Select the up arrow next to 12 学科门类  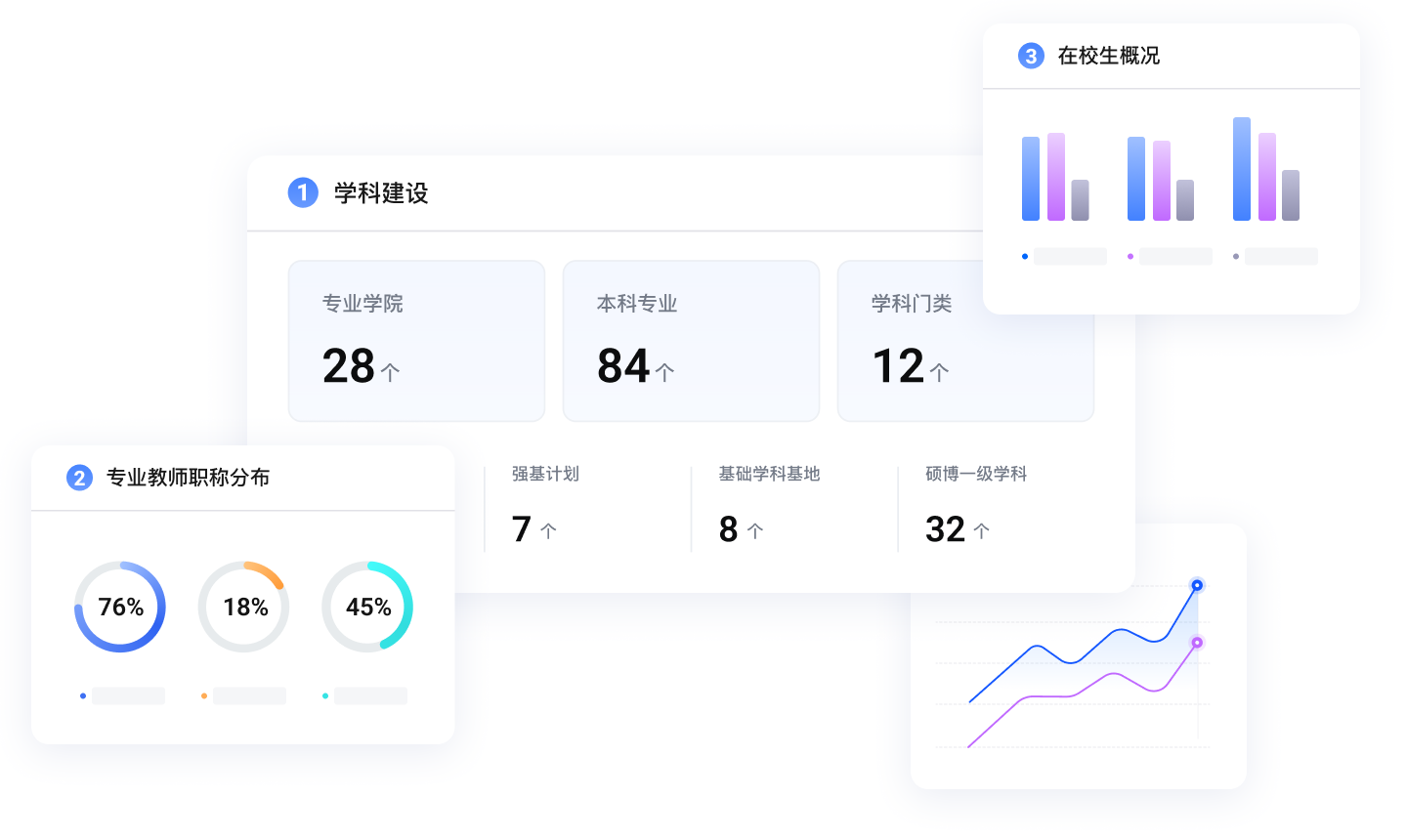click(x=937, y=369)
